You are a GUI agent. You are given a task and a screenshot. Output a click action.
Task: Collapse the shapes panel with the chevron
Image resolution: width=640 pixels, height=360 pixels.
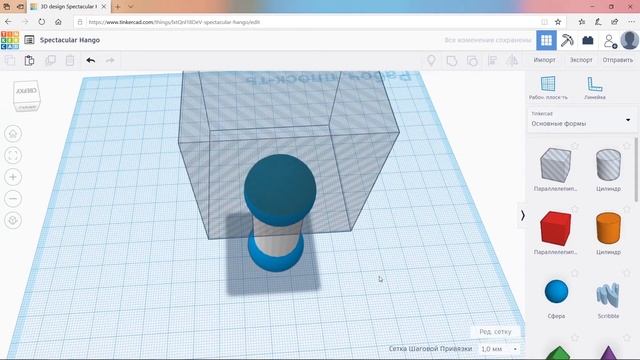522,215
